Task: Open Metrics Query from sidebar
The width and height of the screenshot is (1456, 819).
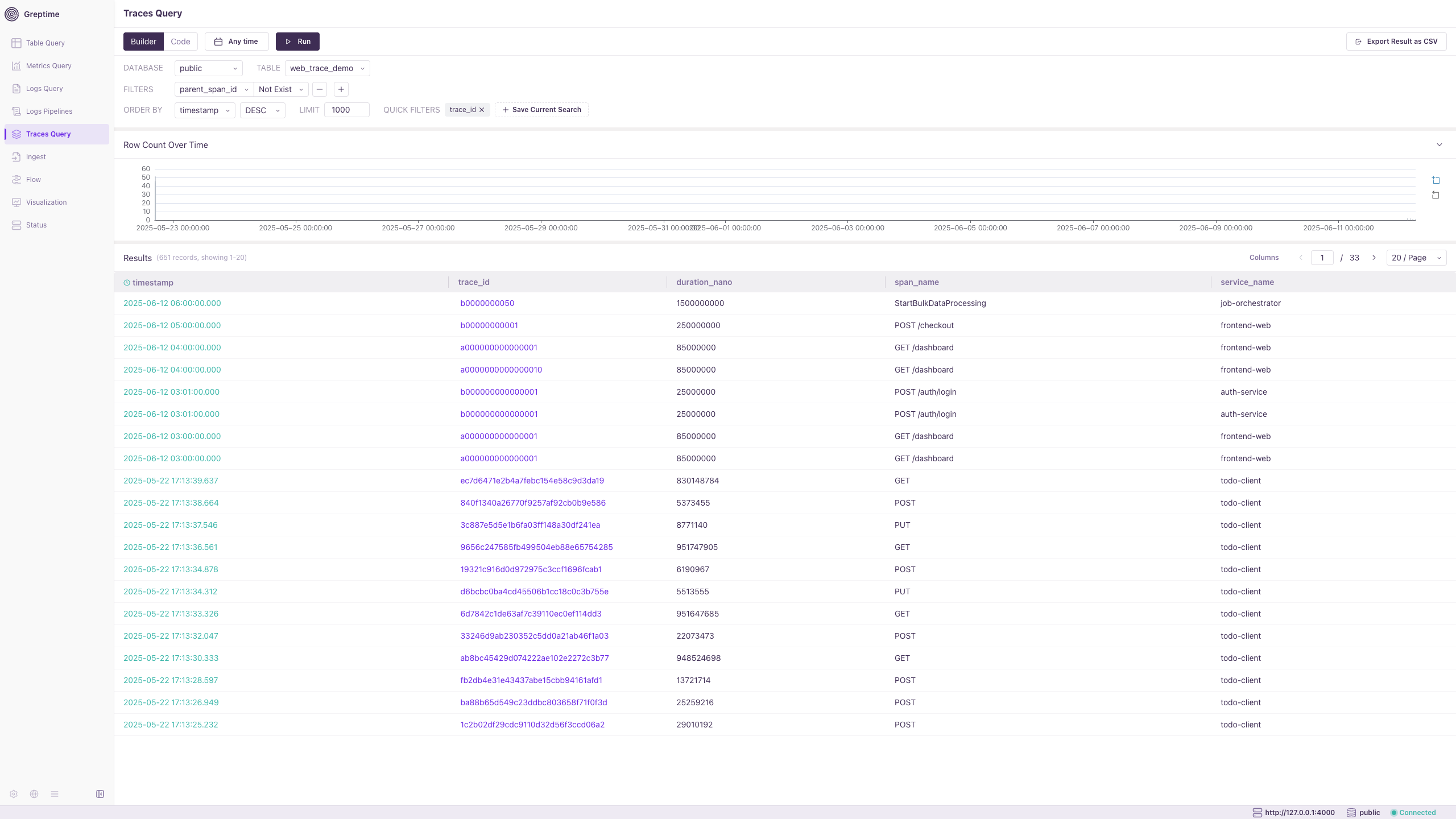Action: tap(48, 66)
